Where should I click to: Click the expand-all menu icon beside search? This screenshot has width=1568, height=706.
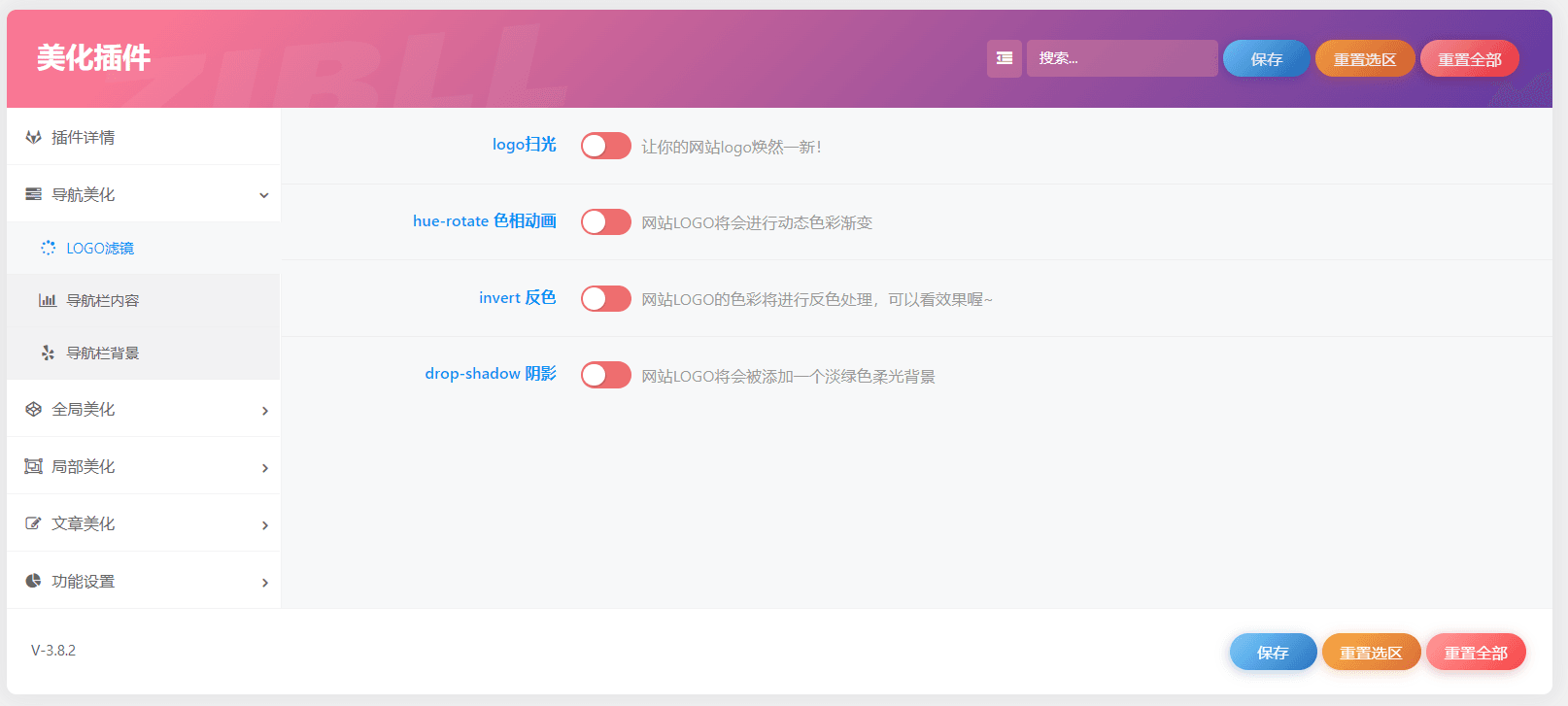click(x=1004, y=58)
